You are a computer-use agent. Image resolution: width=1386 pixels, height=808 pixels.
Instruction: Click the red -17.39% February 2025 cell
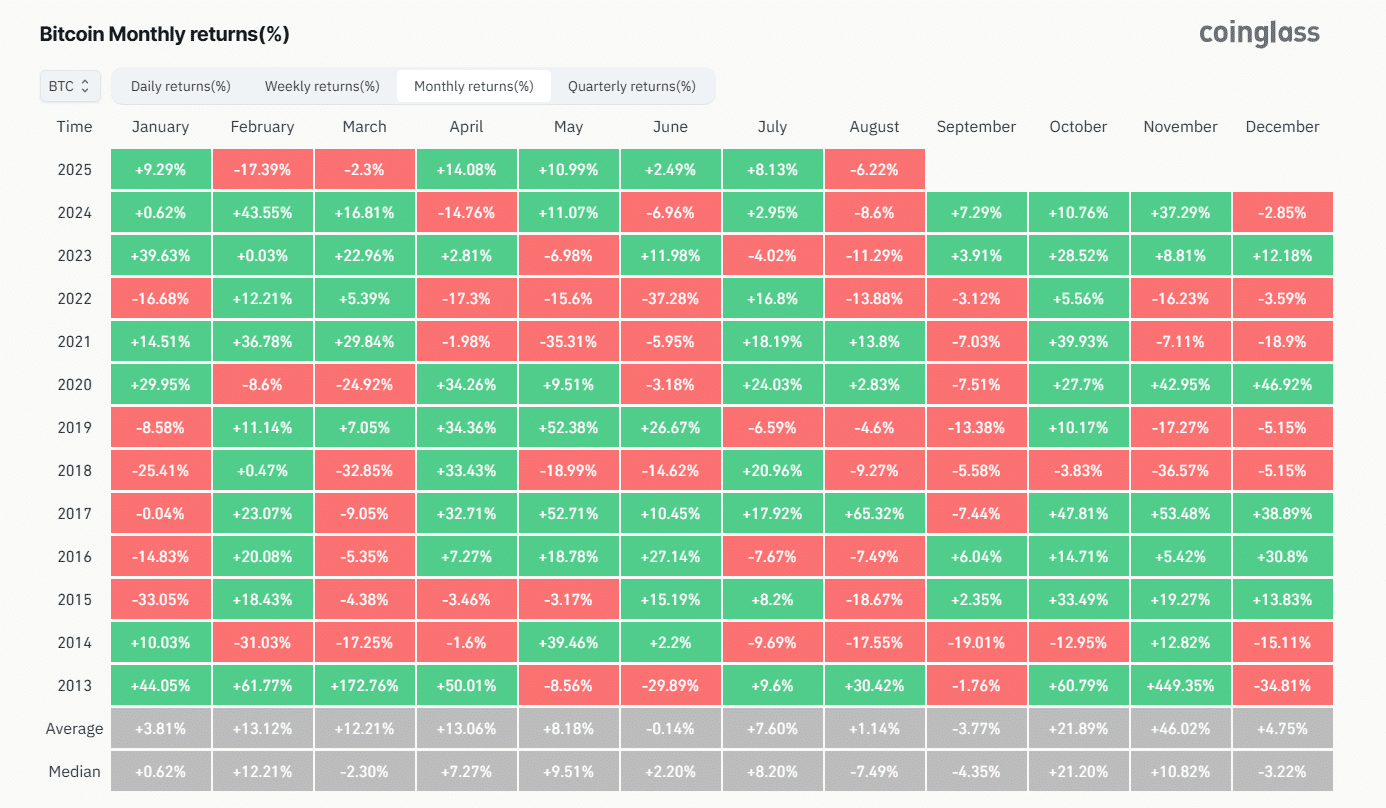(x=262, y=169)
